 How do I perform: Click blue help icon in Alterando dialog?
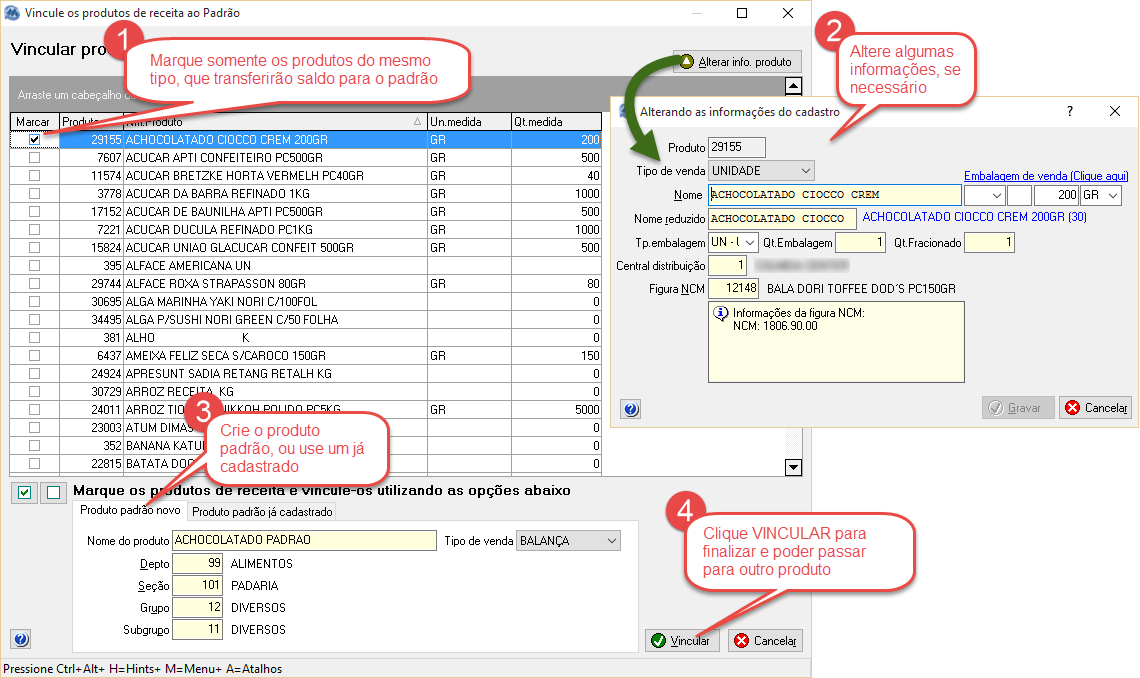pos(631,409)
